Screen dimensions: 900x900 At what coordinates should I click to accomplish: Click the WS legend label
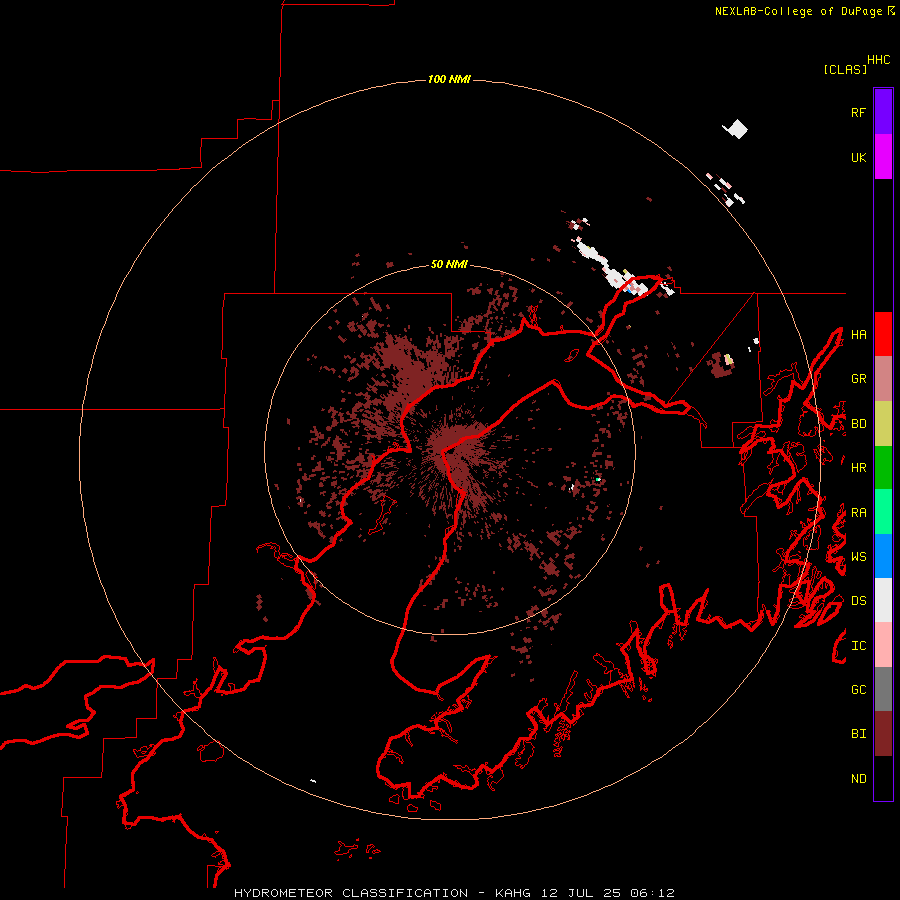(x=858, y=556)
